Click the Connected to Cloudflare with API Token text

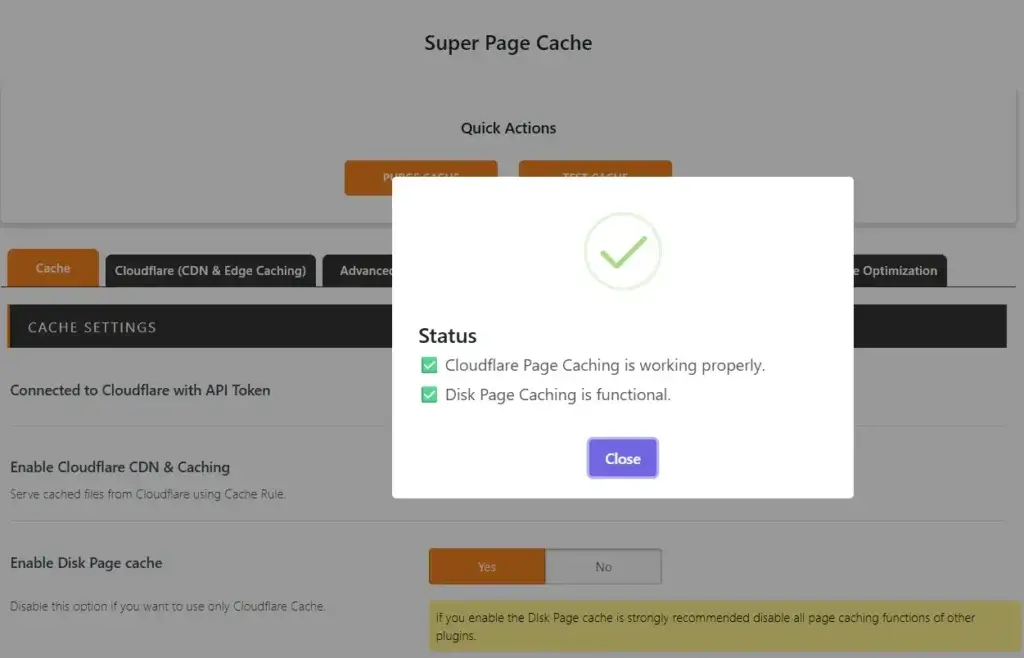[x=140, y=390]
